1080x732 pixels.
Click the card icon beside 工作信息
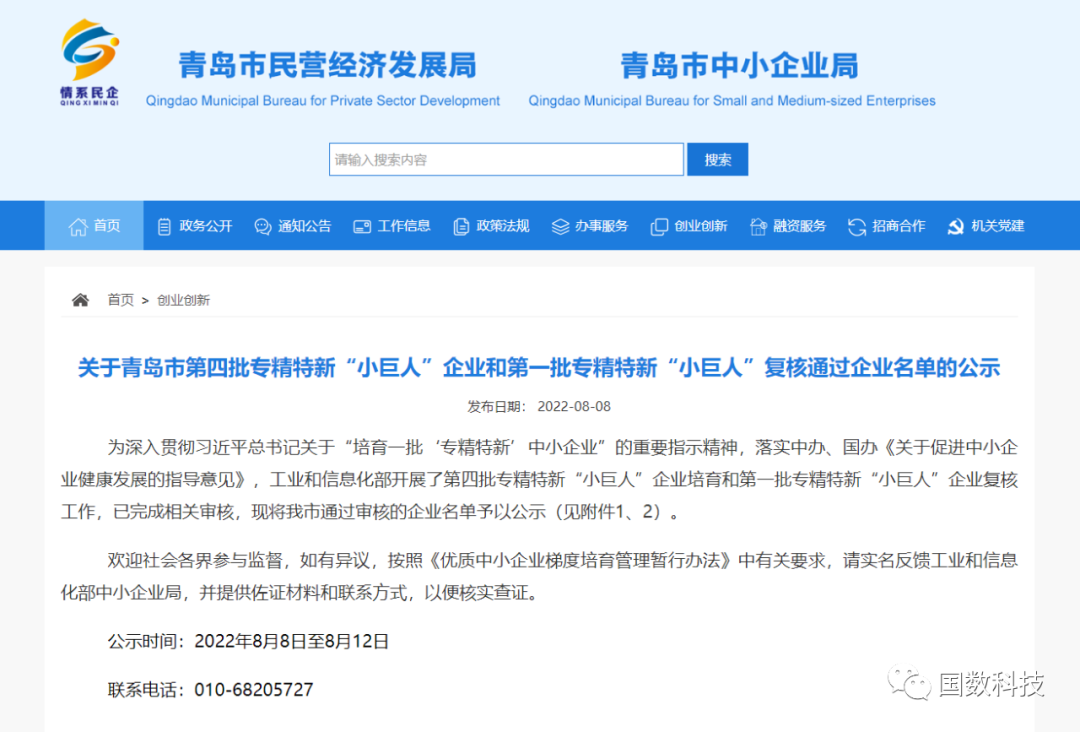pyautogui.click(x=362, y=227)
